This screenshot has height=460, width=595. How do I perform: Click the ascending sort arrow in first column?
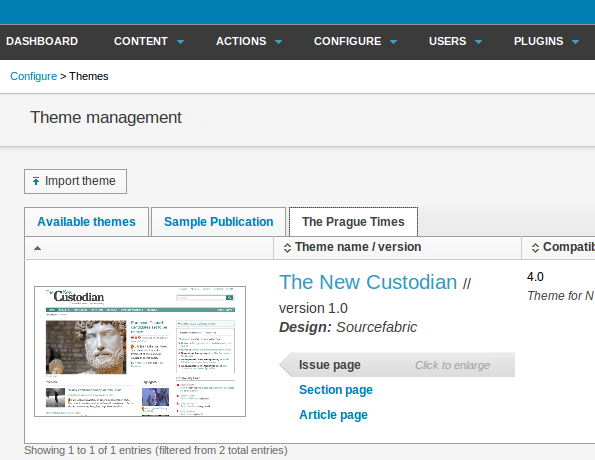pyautogui.click(x=37, y=248)
